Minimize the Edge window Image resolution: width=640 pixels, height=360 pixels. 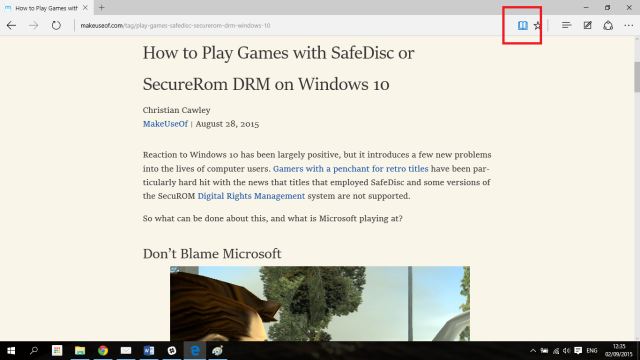586,7
